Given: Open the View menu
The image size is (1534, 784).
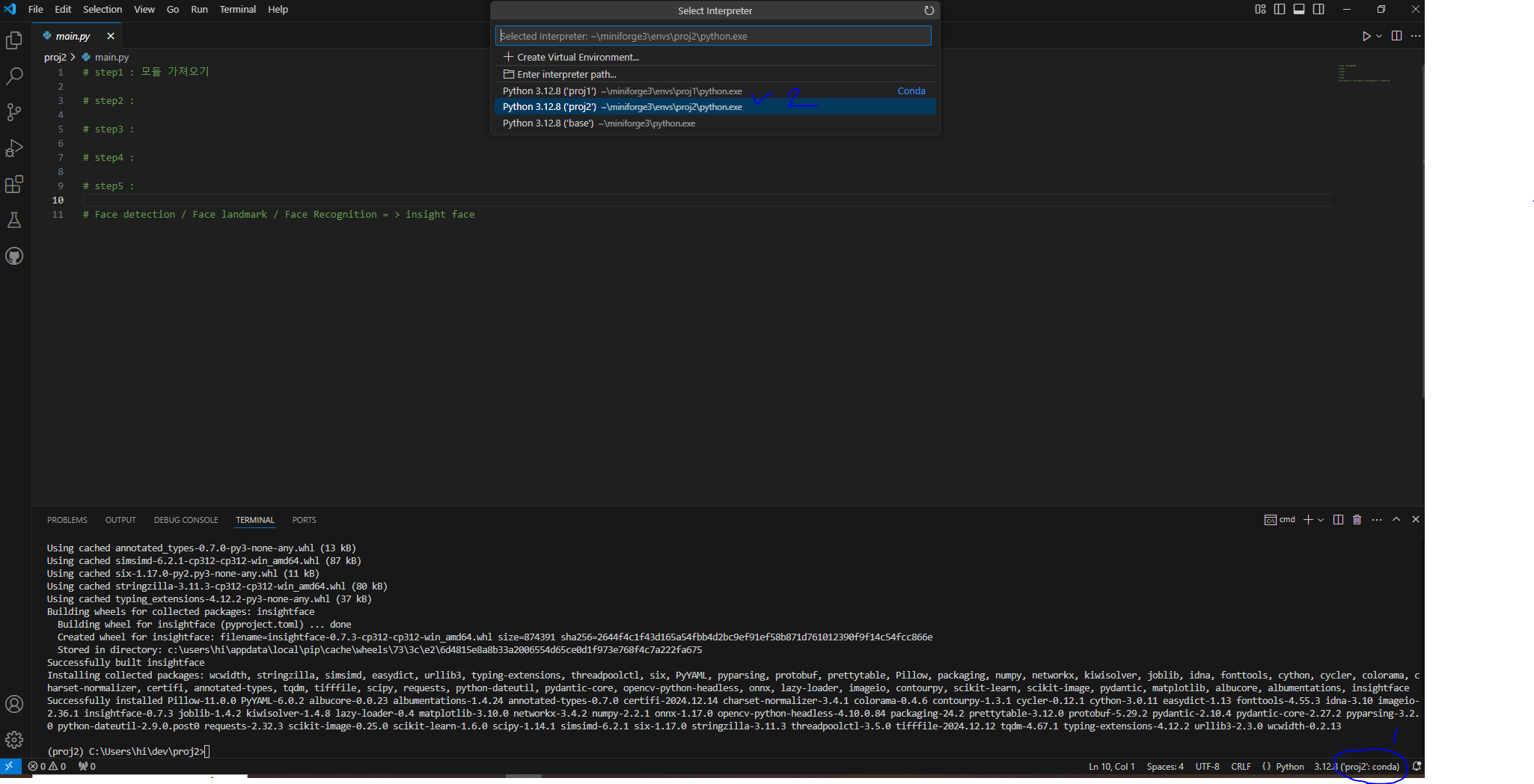Looking at the screenshot, I should point(144,9).
